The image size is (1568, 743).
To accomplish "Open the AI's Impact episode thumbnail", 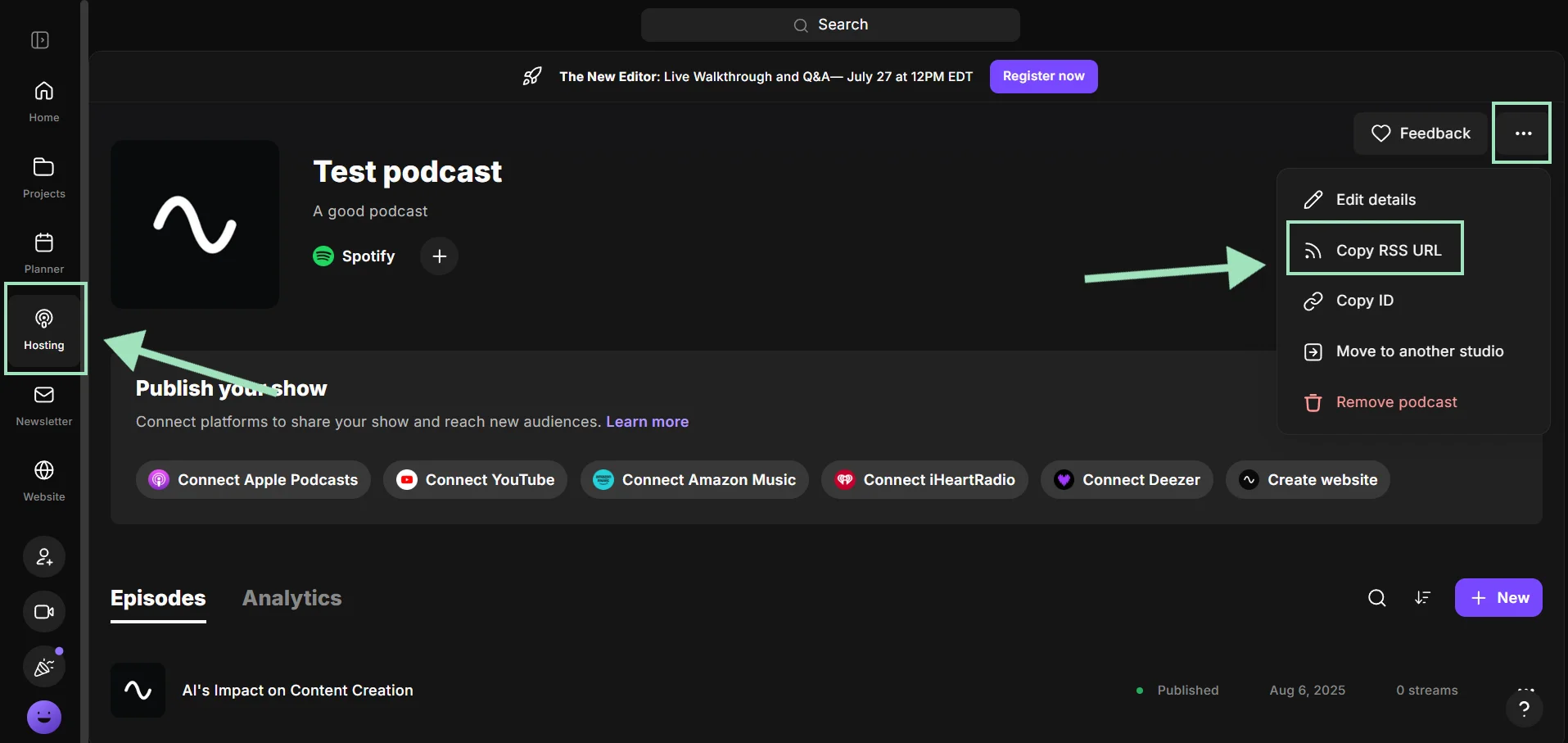I will tap(138, 691).
